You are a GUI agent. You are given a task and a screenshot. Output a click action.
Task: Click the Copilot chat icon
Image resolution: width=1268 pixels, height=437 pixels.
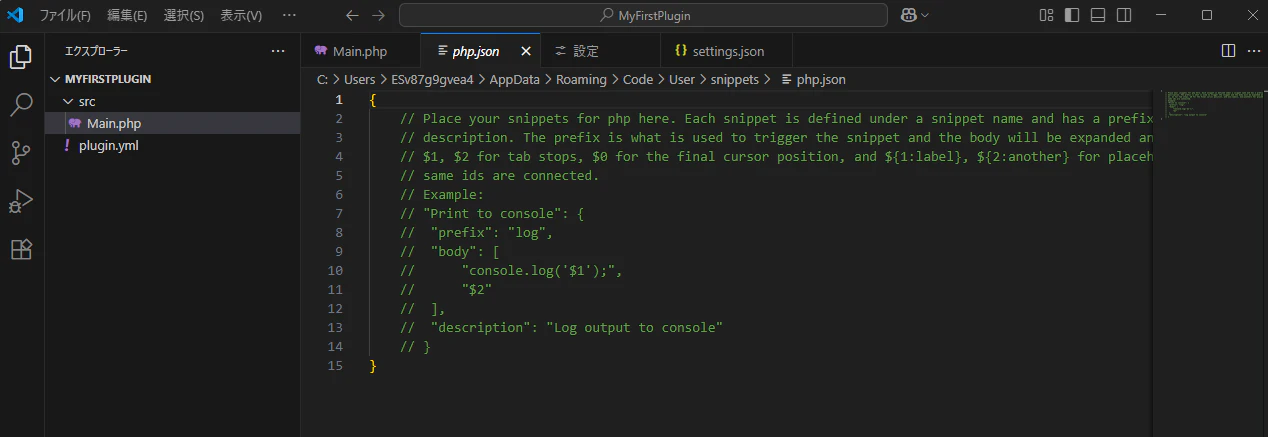click(909, 15)
